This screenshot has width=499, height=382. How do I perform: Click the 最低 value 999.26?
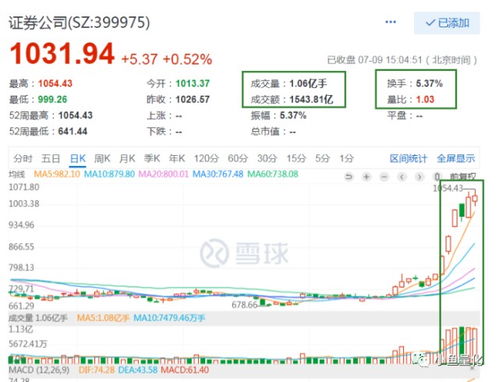[52, 99]
